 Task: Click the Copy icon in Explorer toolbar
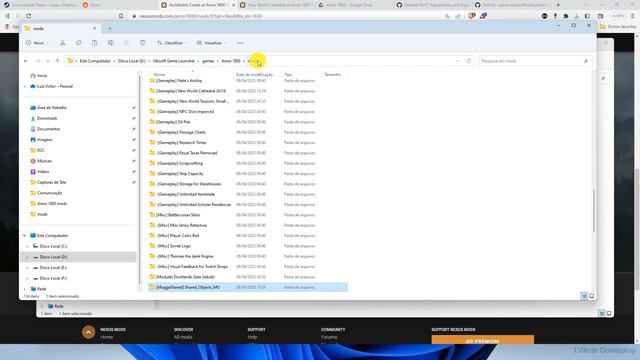tap(78, 43)
